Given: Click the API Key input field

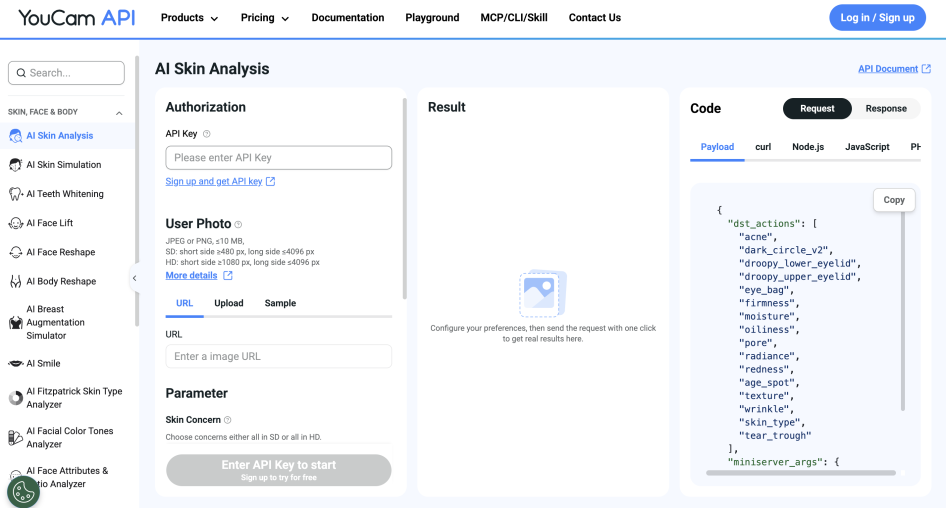Looking at the screenshot, I should pos(279,158).
